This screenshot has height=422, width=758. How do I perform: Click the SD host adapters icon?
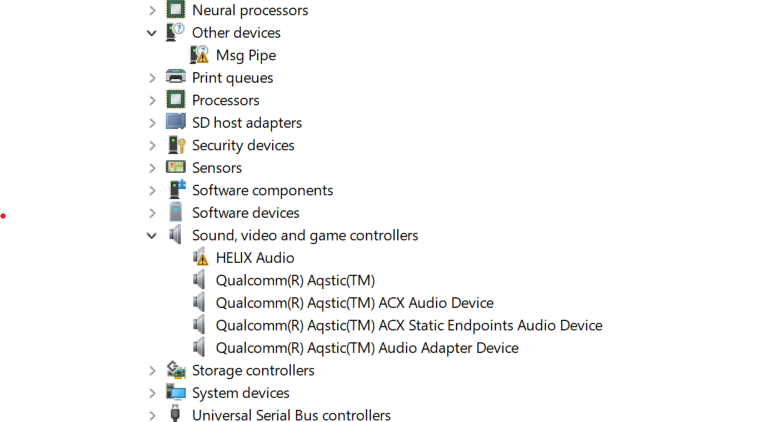coord(176,122)
